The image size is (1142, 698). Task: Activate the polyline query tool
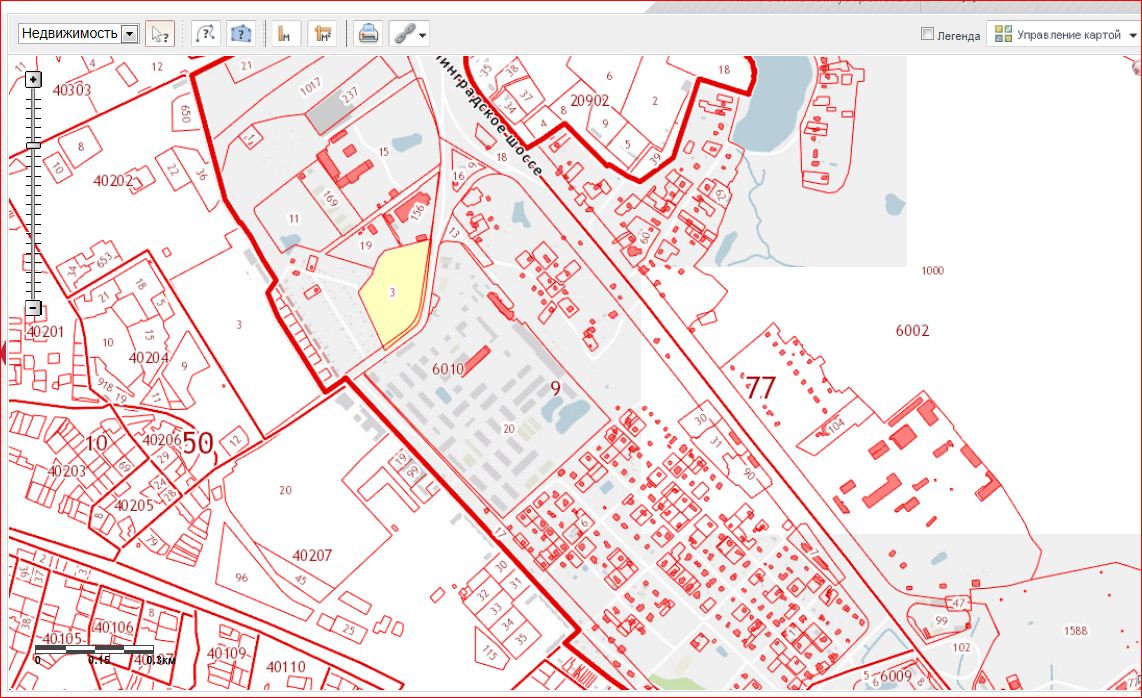coord(205,34)
